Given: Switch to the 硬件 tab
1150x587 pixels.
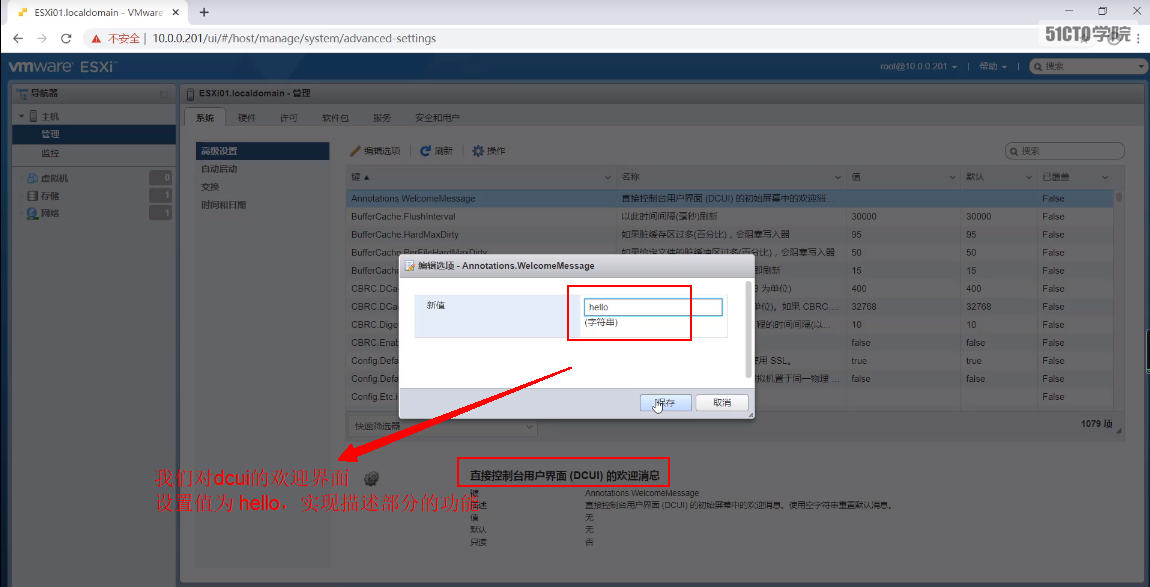Looking at the screenshot, I should coord(247,117).
